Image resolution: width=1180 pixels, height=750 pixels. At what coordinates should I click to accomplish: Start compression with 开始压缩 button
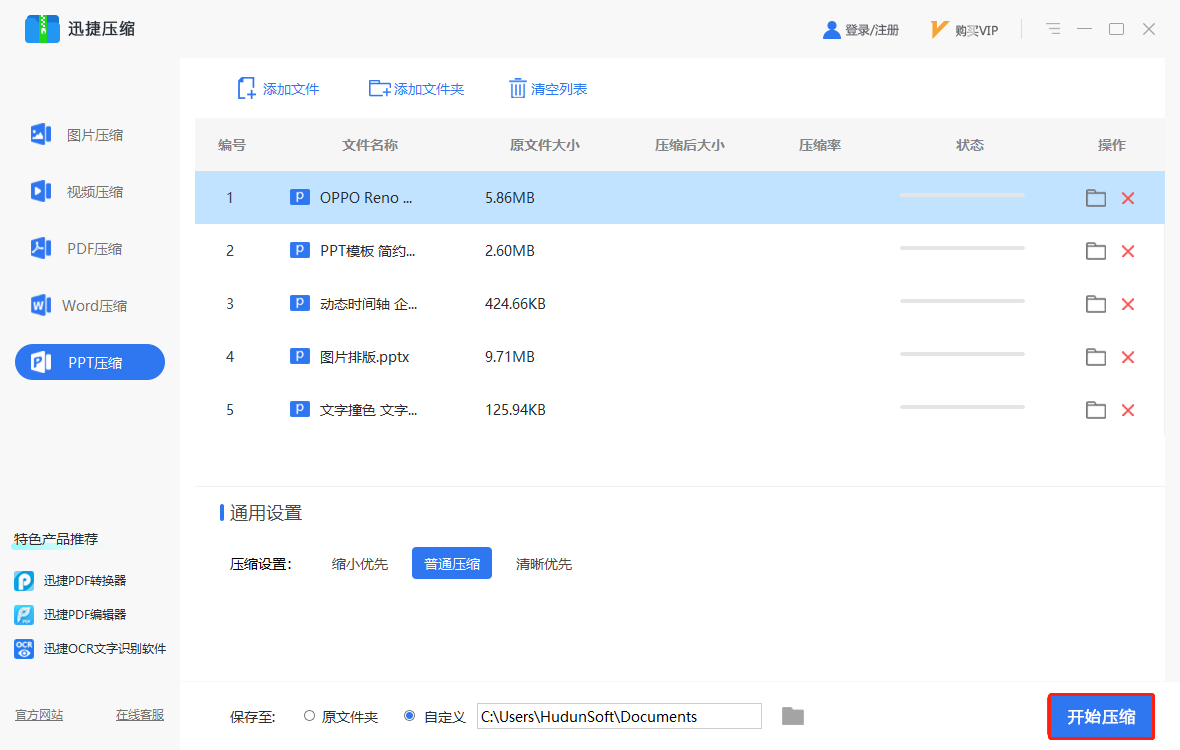click(x=1101, y=716)
